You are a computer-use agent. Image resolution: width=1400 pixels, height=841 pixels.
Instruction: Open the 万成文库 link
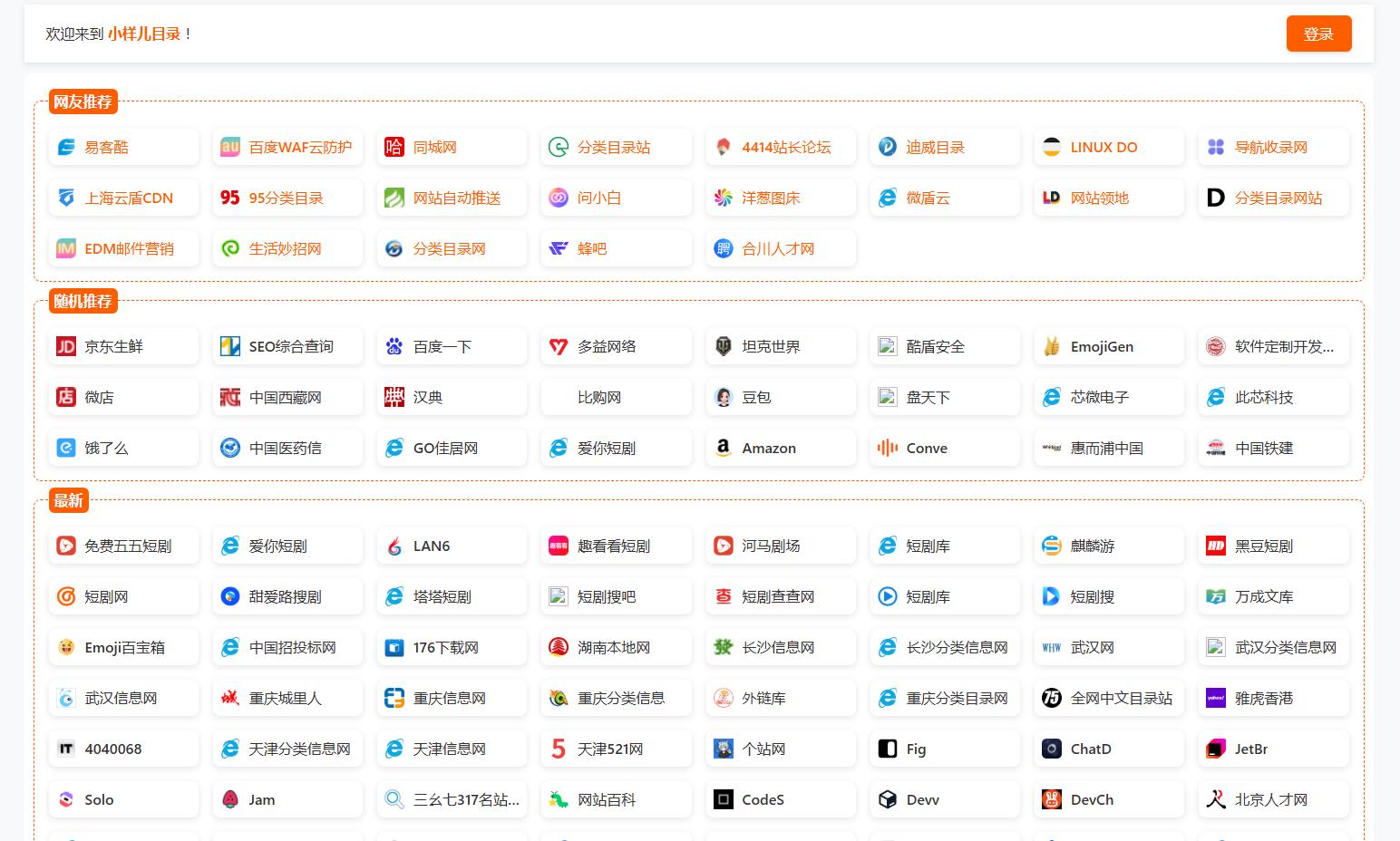click(x=1264, y=596)
